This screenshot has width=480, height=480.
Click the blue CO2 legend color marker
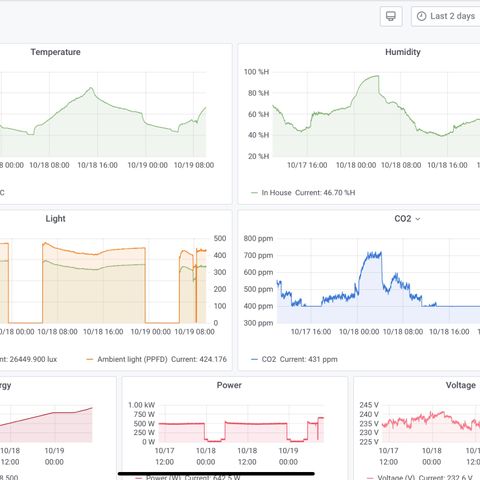(x=254, y=359)
